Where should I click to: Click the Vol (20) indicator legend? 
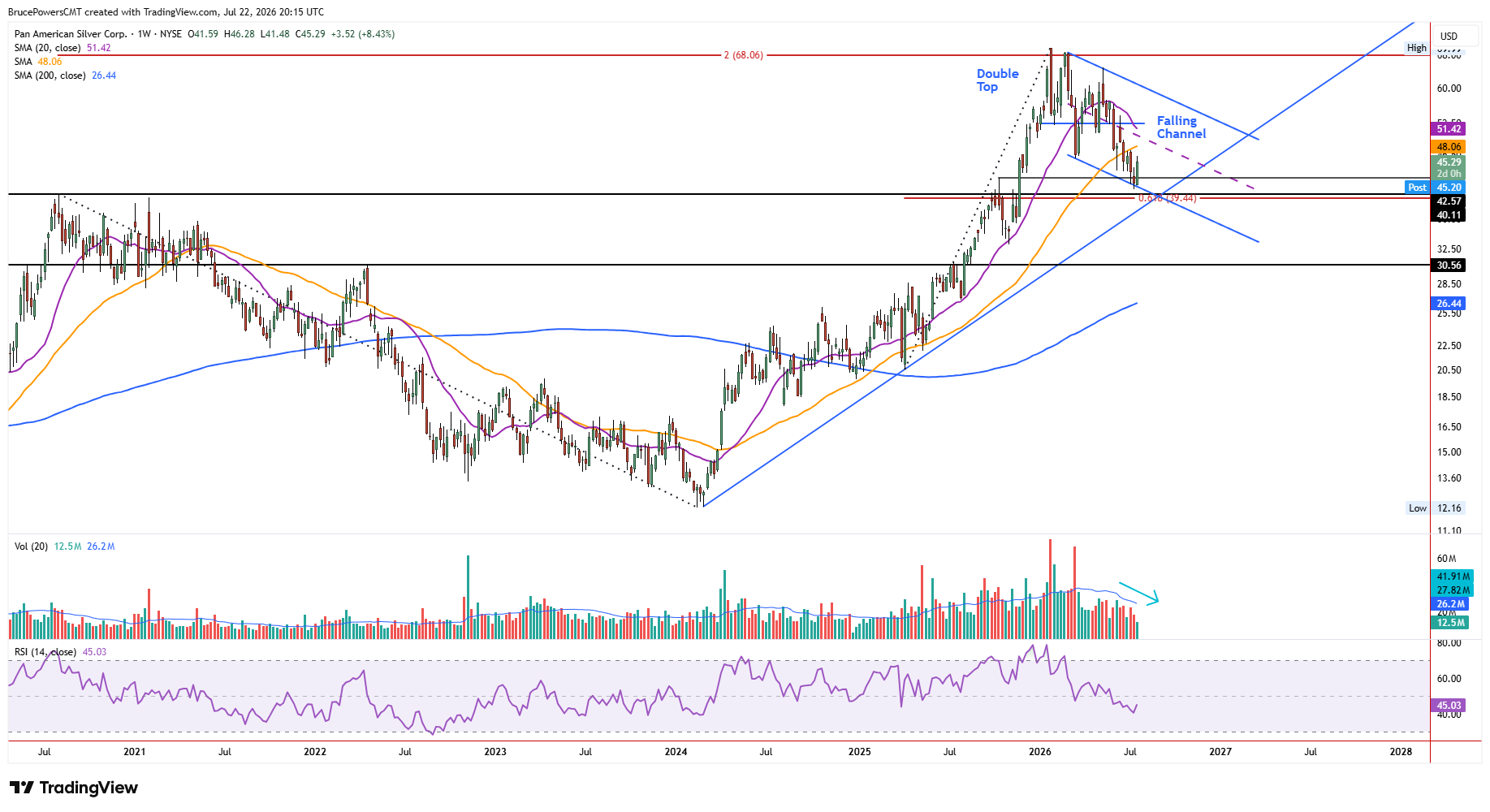tap(65, 546)
